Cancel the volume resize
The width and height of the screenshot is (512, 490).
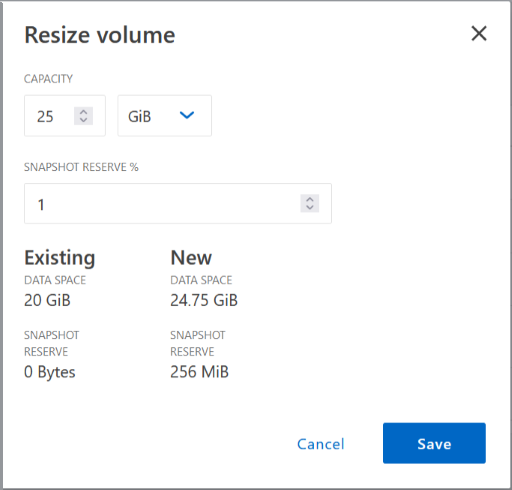(x=321, y=444)
